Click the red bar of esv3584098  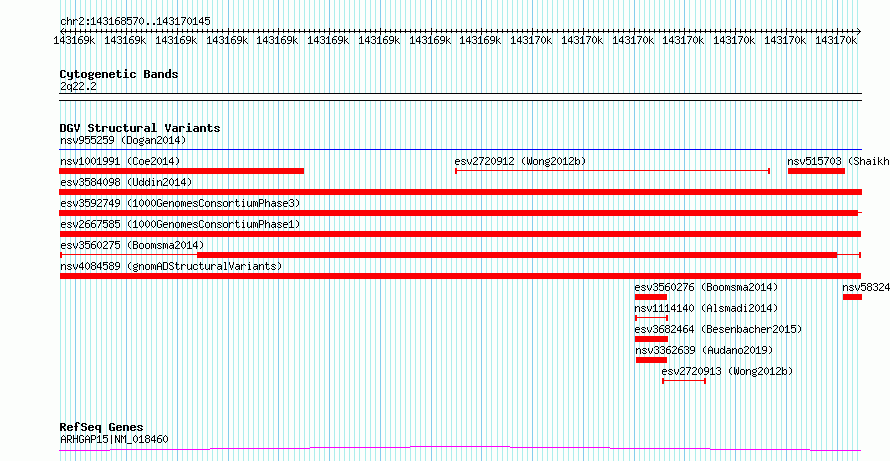[460, 192]
